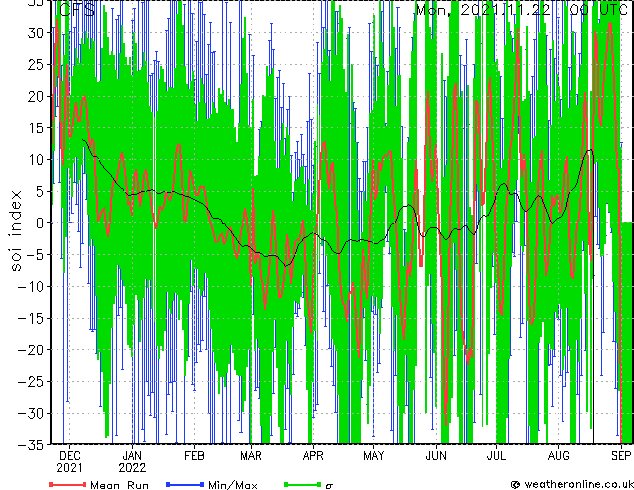Click the "FEB" x-axis month label

(x=194, y=456)
